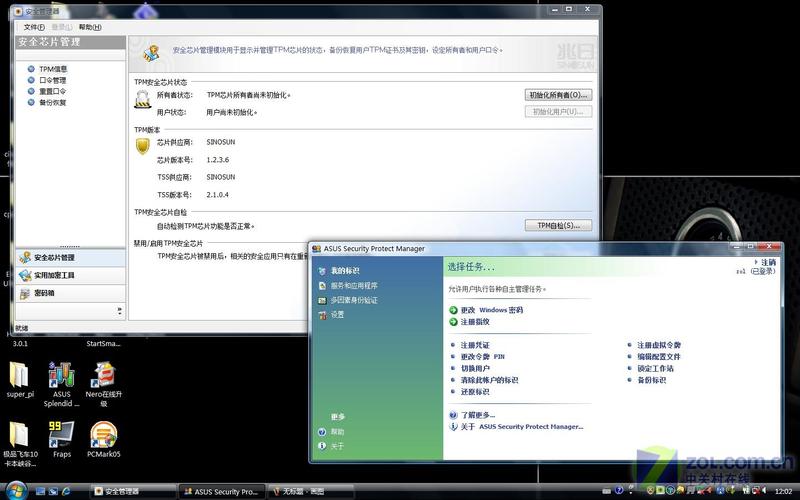Click green arrow icon beside 注册指纹

tap(453, 322)
